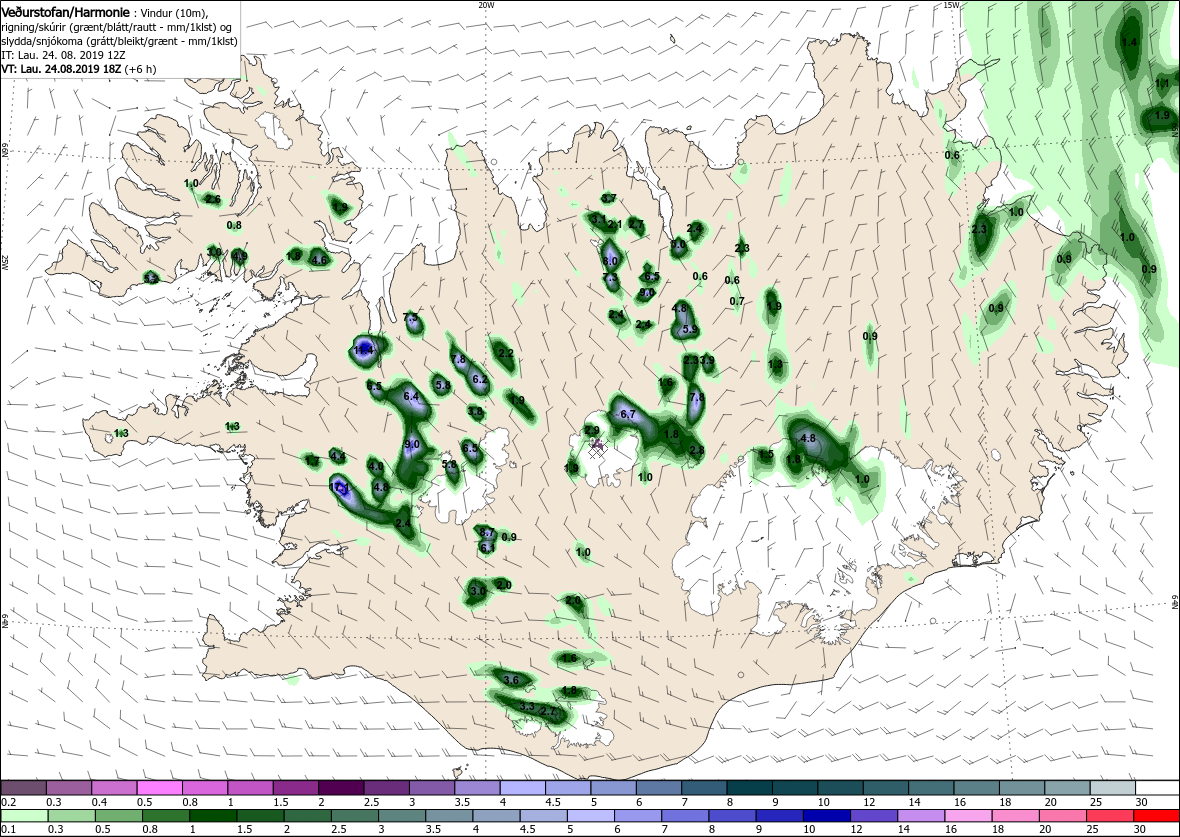
Task: Click the 7.3 rainfall value
Action: click(610, 278)
